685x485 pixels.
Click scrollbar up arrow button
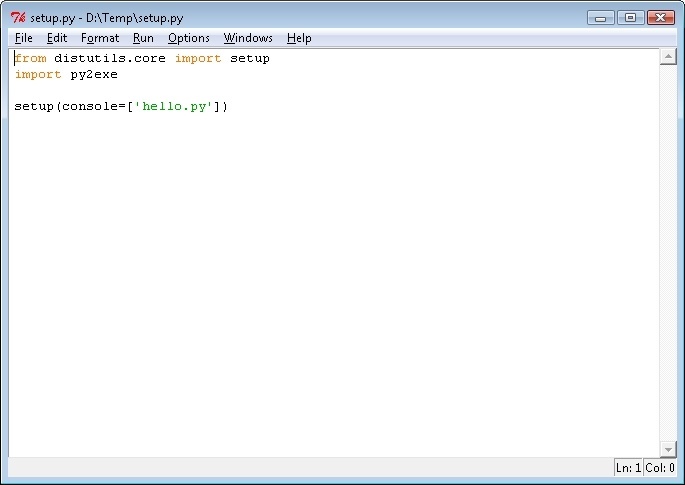(x=668, y=57)
